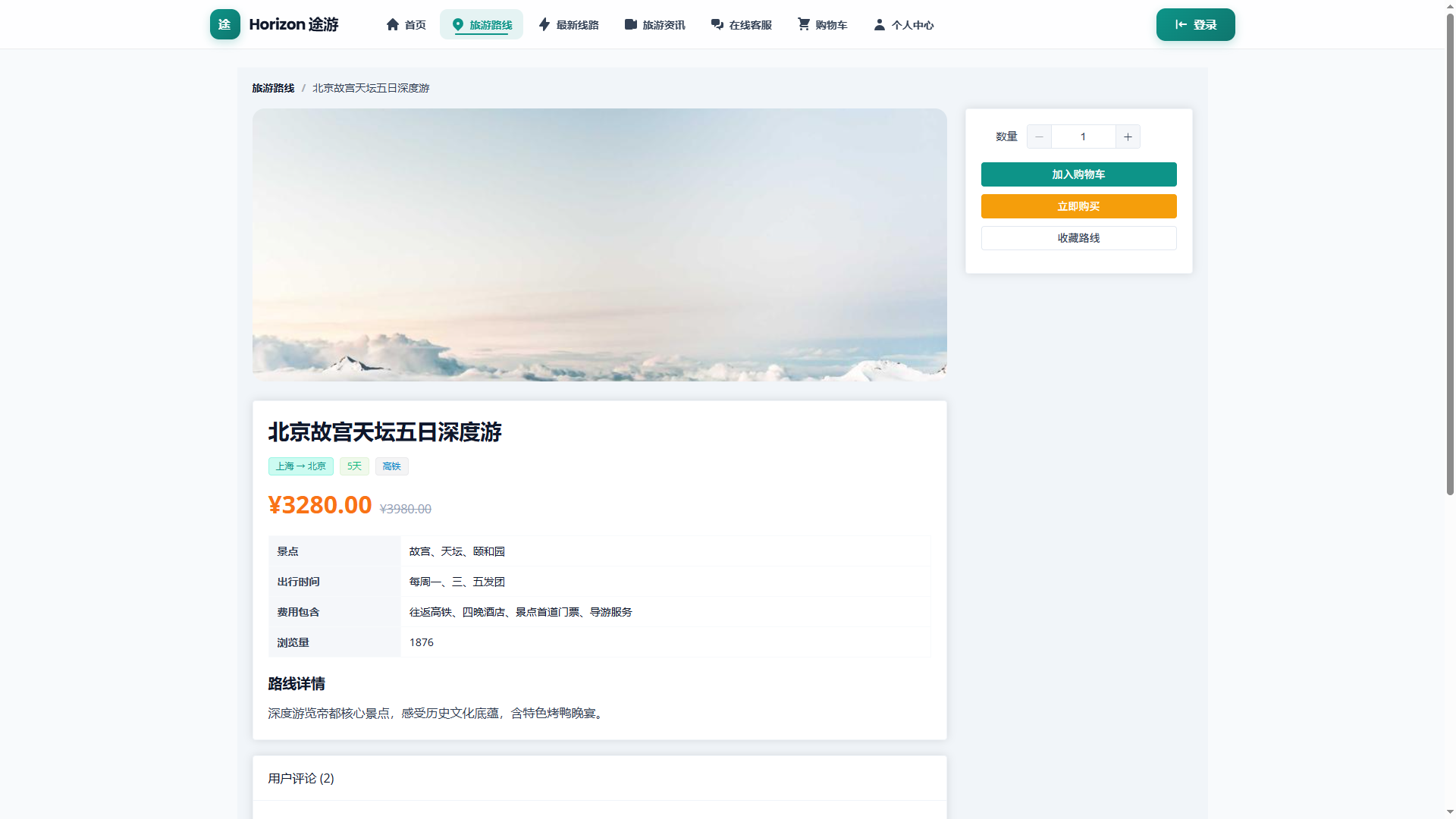The width and height of the screenshot is (1456, 819).
Task: Open the 旅游资讯 menu item
Action: (x=654, y=24)
